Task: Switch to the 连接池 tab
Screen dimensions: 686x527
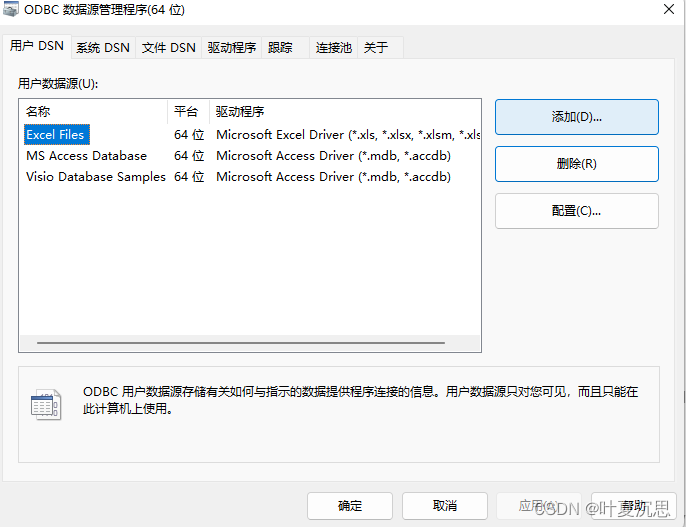Action: click(x=333, y=47)
